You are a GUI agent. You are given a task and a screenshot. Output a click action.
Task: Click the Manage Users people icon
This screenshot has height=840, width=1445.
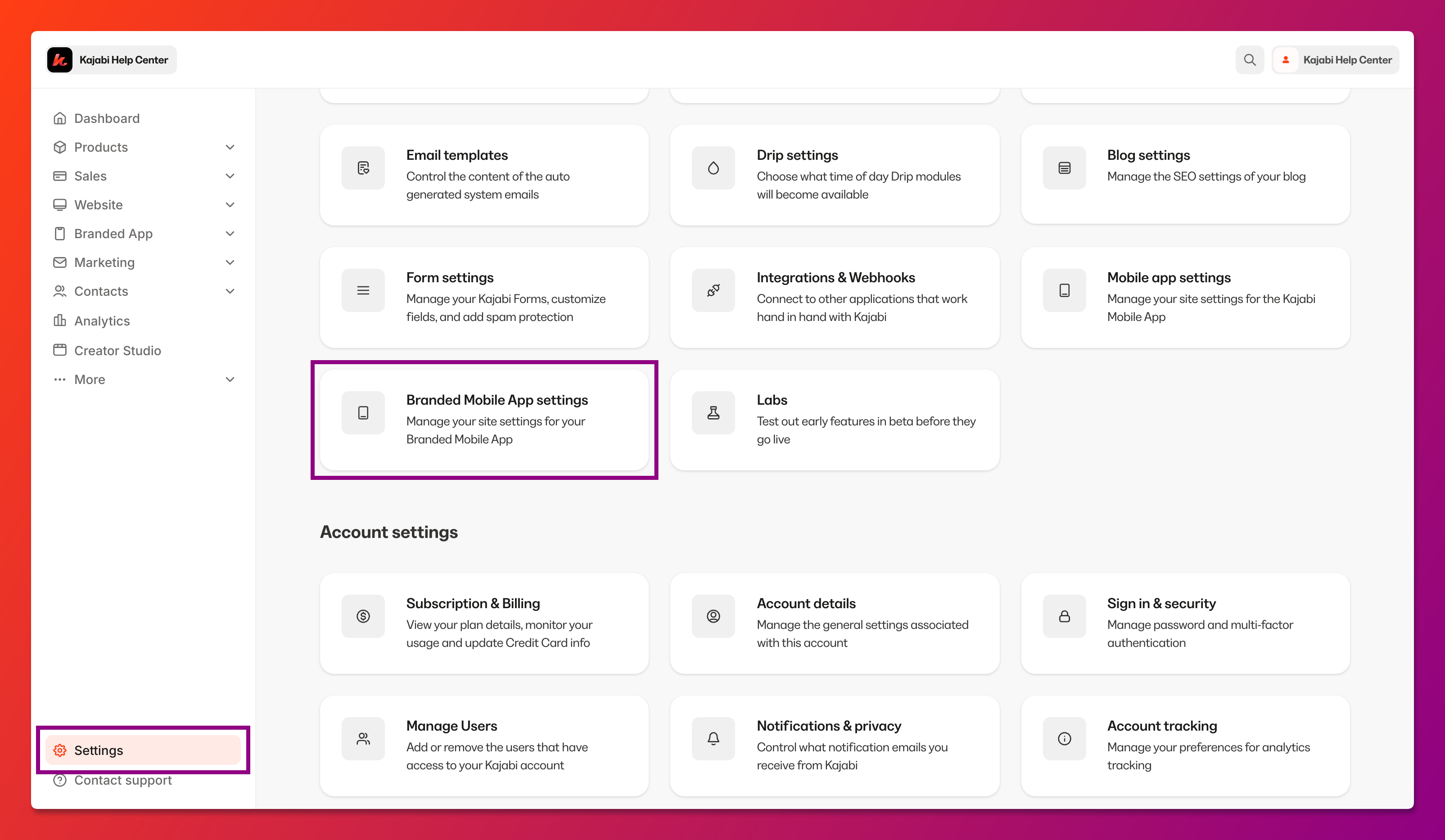click(363, 739)
